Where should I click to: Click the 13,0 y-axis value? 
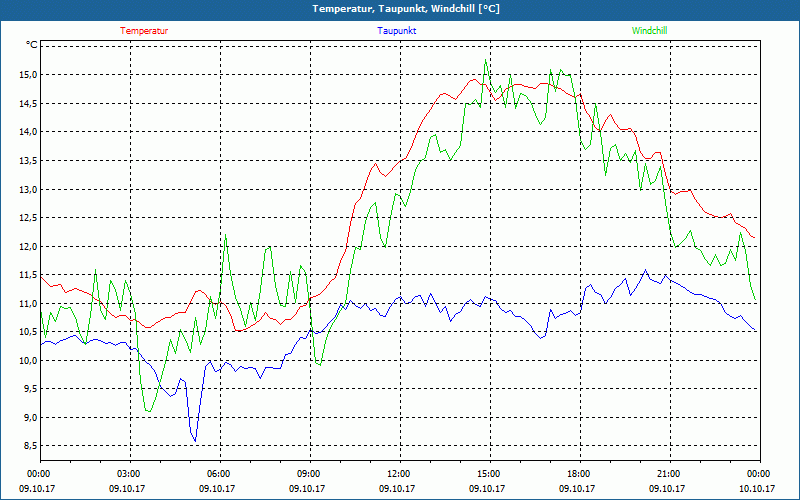(x=29, y=189)
